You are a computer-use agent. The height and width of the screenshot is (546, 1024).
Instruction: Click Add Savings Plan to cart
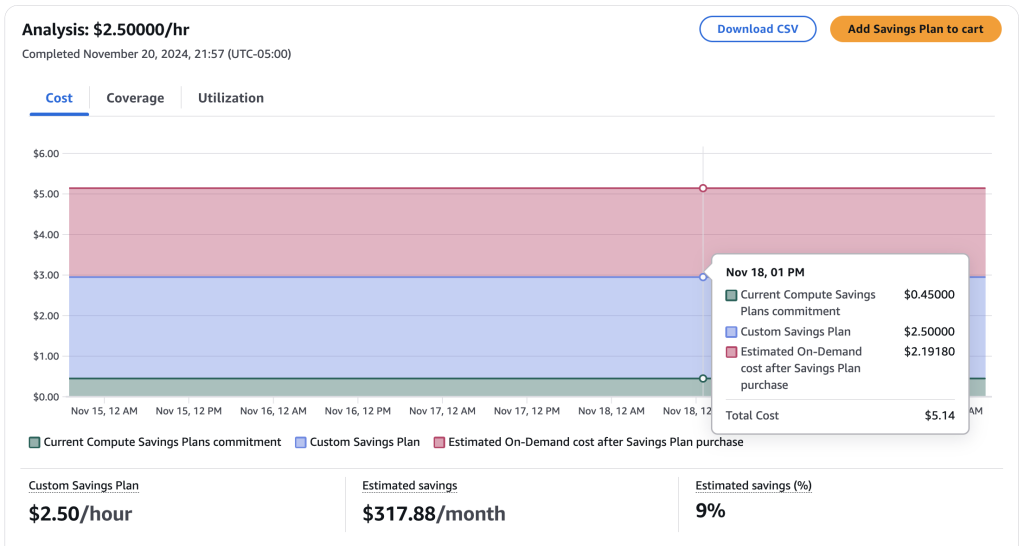[x=915, y=29]
